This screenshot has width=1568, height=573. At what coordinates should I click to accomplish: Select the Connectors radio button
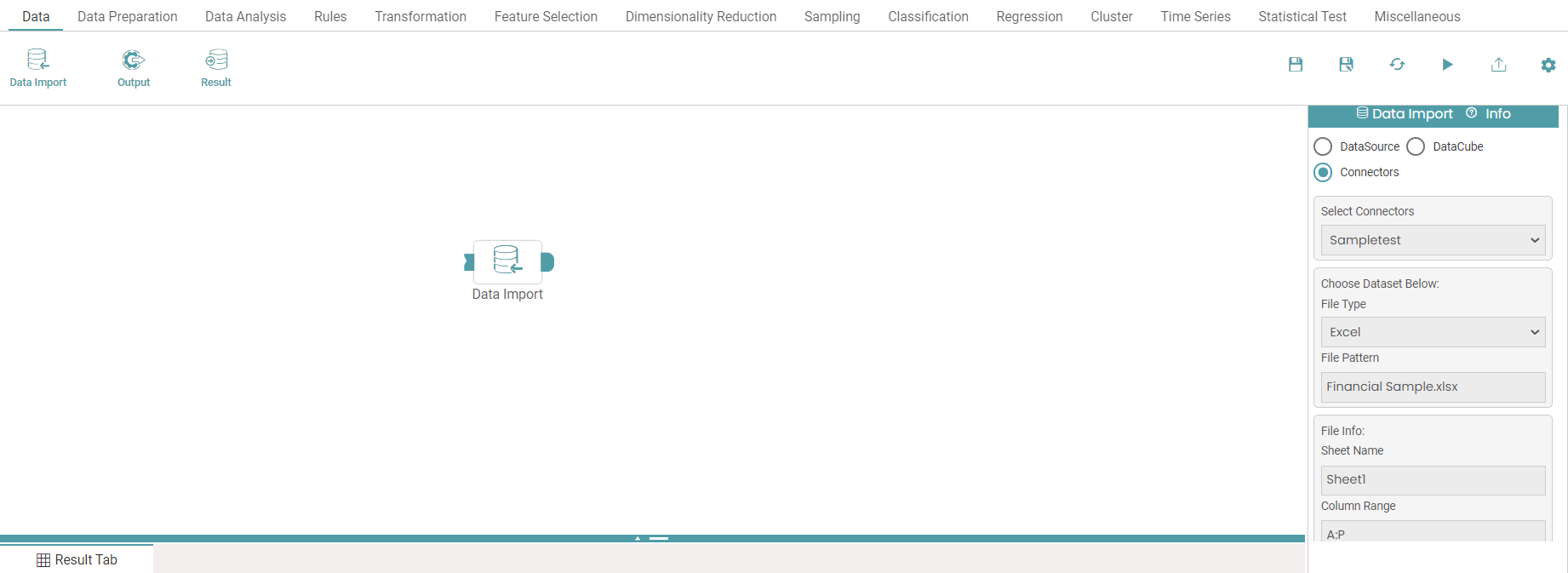pos(1323,172)
